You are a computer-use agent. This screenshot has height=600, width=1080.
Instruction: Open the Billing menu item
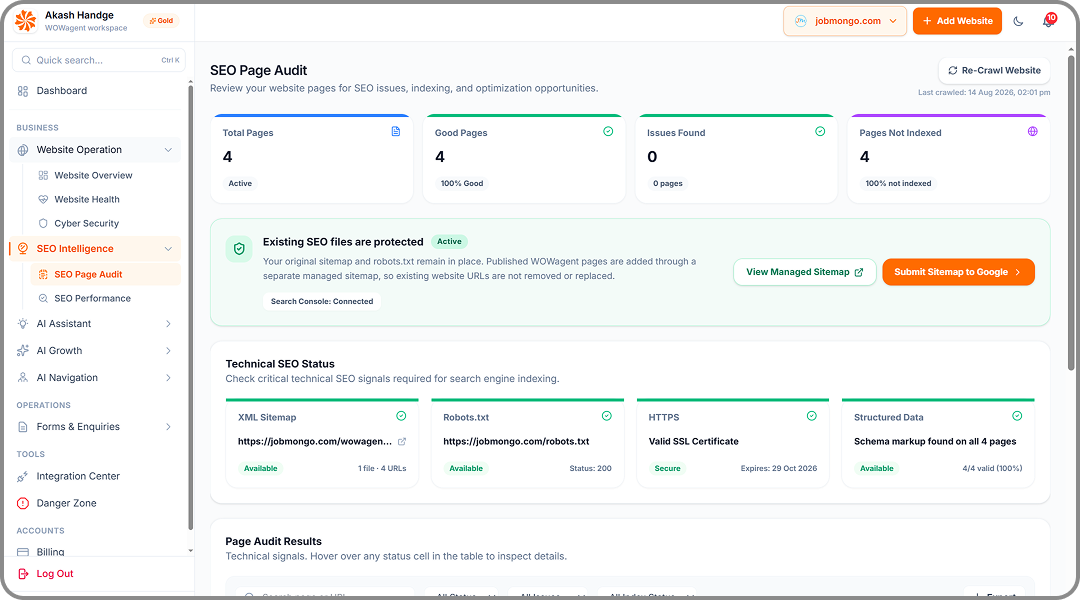point(96,552)
